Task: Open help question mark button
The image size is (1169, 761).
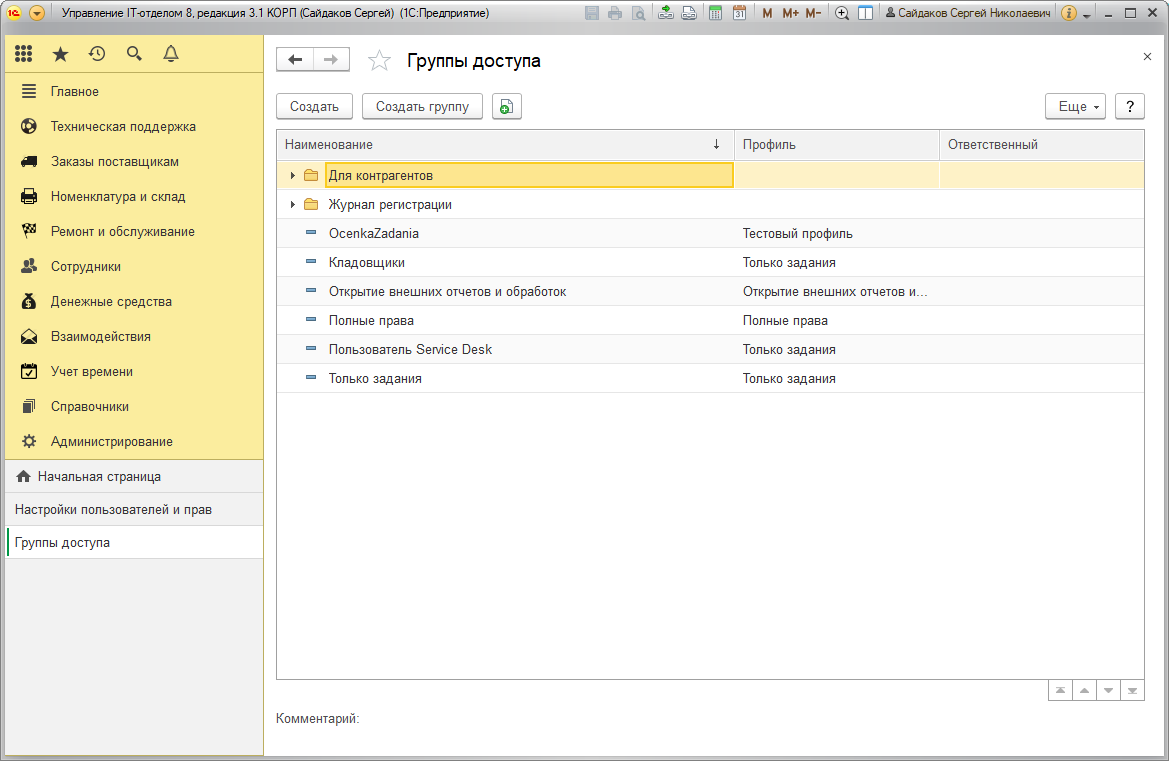Action: pyautogui.click(x=1129, y=107)
